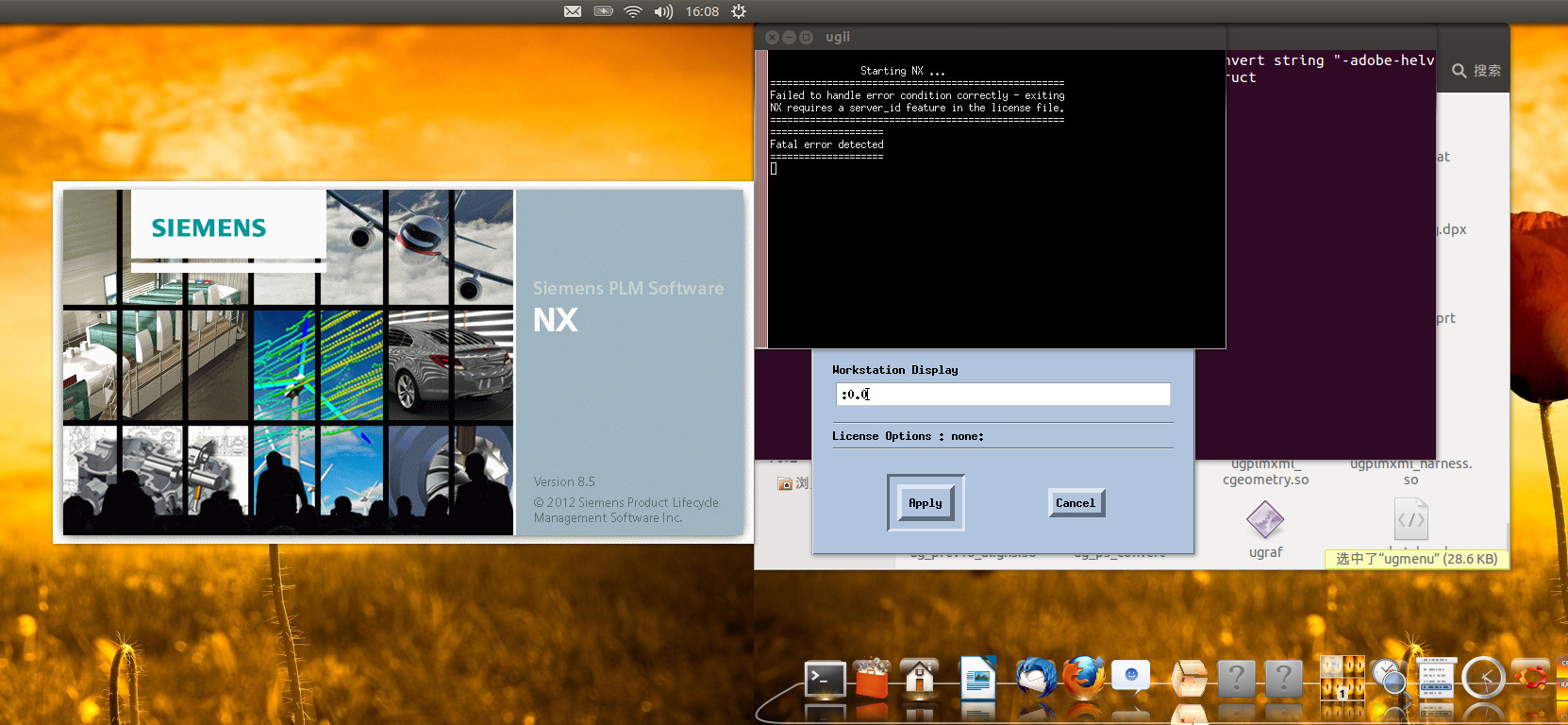1568x725 pixels.
Task: Select the XML code file icon
Action: 1410,520
